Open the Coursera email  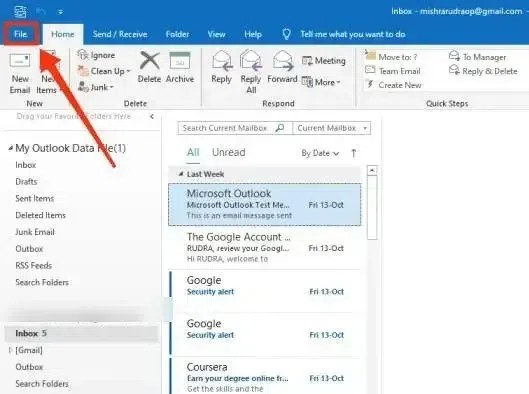coord(264,376)
